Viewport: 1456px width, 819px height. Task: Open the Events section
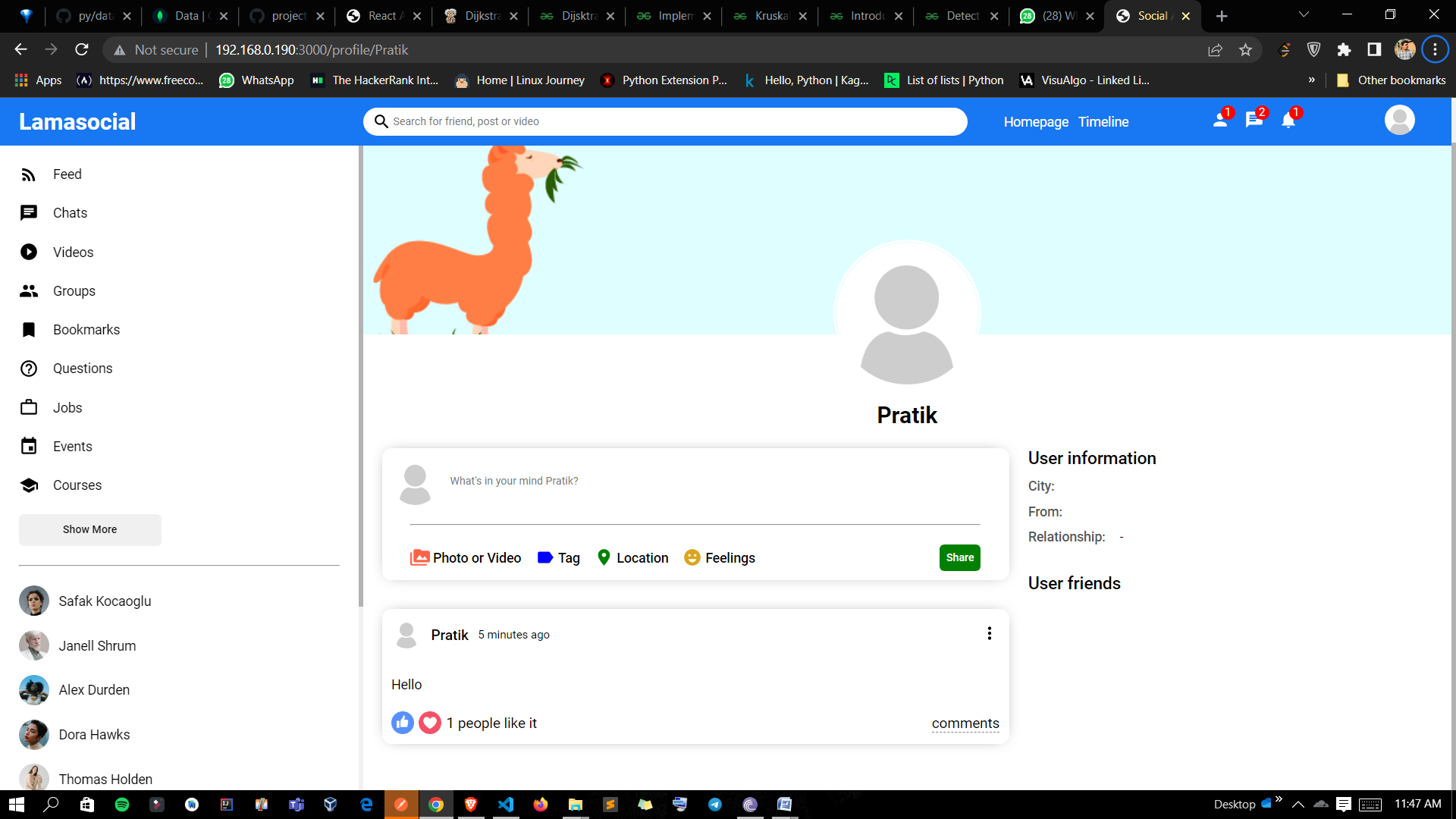(73, 446)
